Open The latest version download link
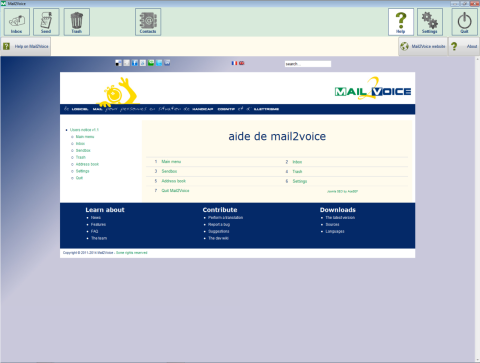480x363 pixels. 340,218
